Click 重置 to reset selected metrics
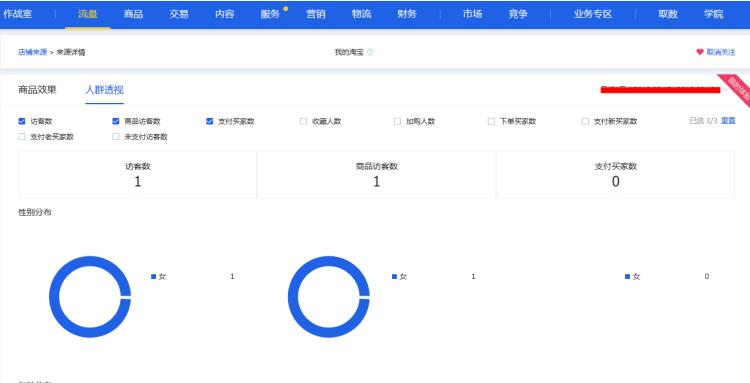The height and width of the screenshot is (383, 750). point(728,121)
